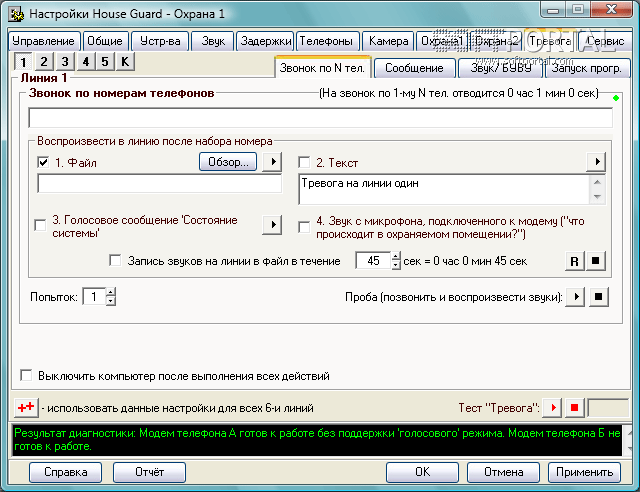Open the 'Управление' tab

point(44,41)
